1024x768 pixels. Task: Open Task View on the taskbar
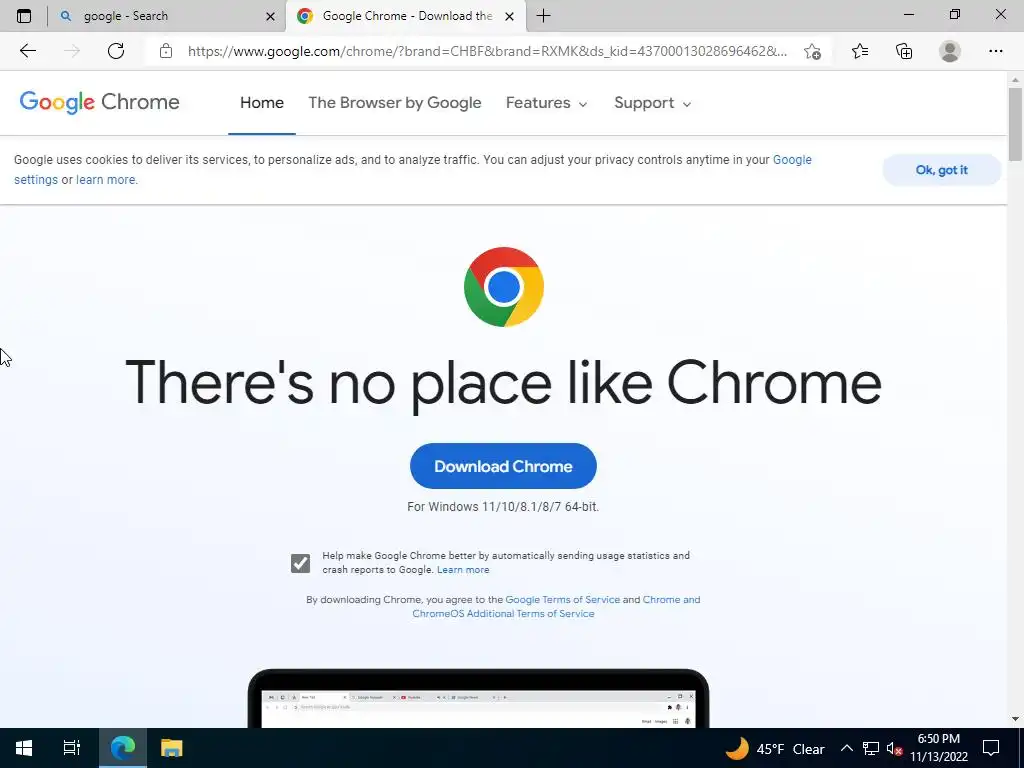[72, 748]
